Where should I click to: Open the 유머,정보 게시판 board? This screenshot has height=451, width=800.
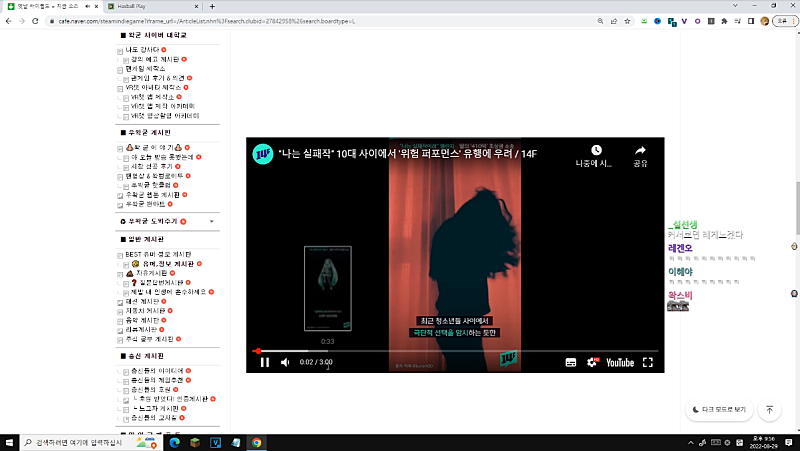(168, 264)
